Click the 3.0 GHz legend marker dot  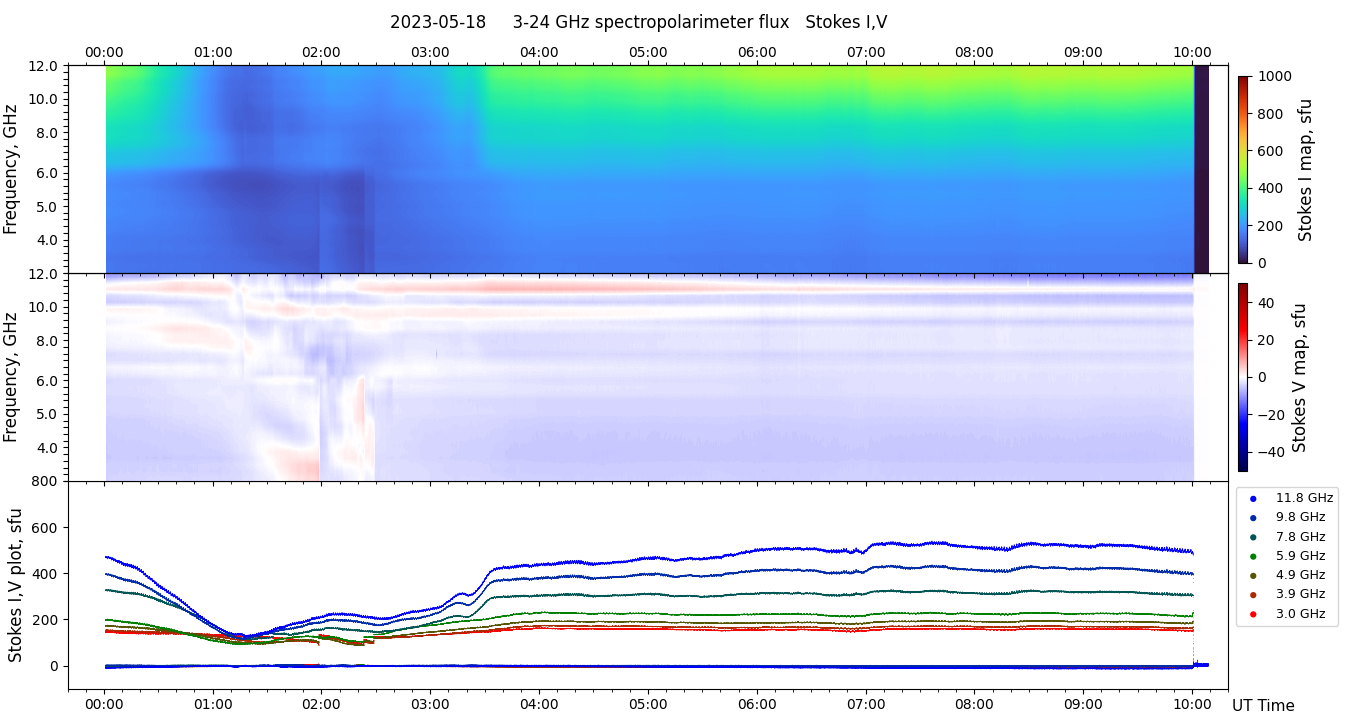point(1253,614)
